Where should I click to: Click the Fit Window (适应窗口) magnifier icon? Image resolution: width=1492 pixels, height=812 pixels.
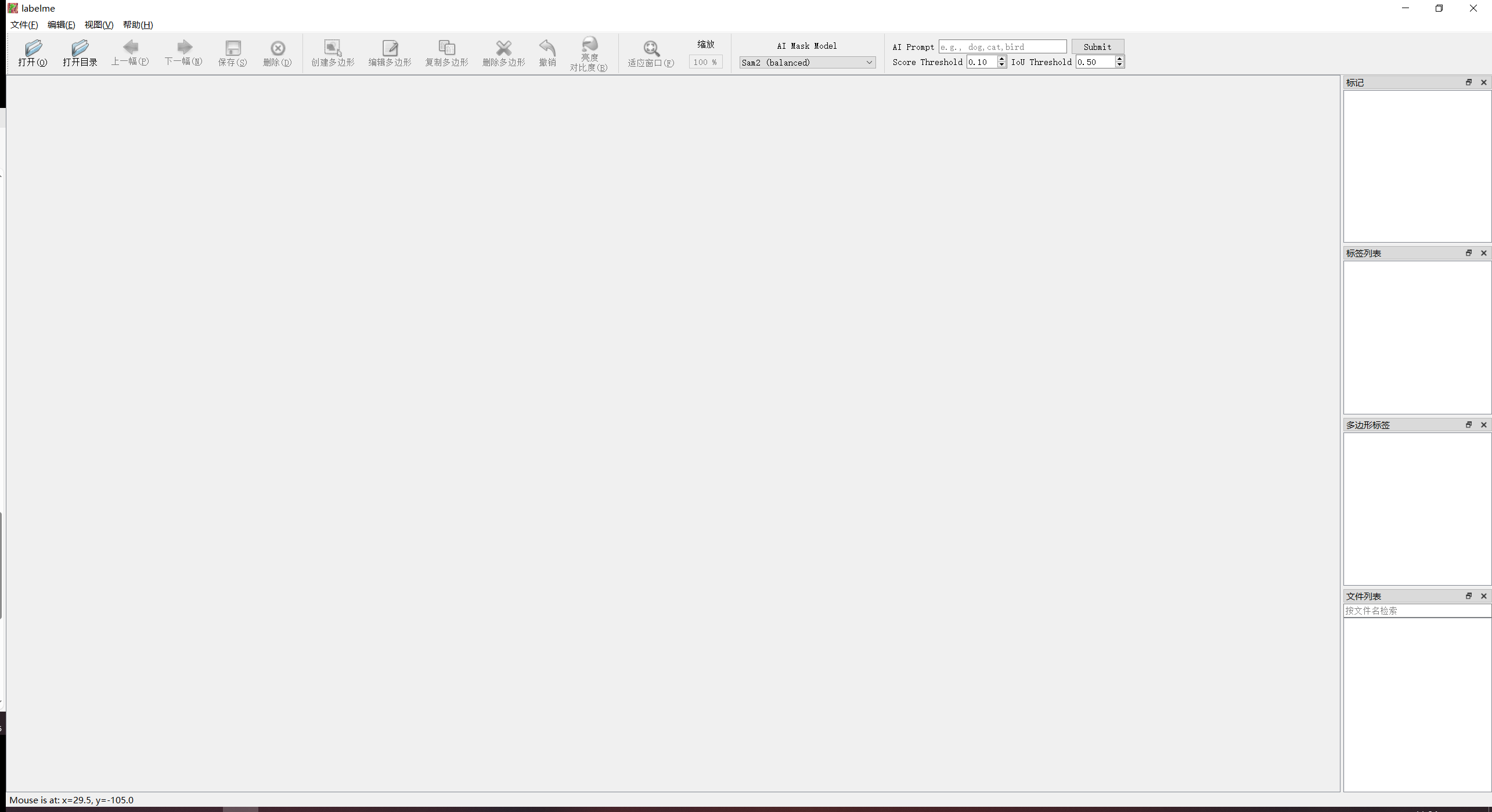coord(651,48)
